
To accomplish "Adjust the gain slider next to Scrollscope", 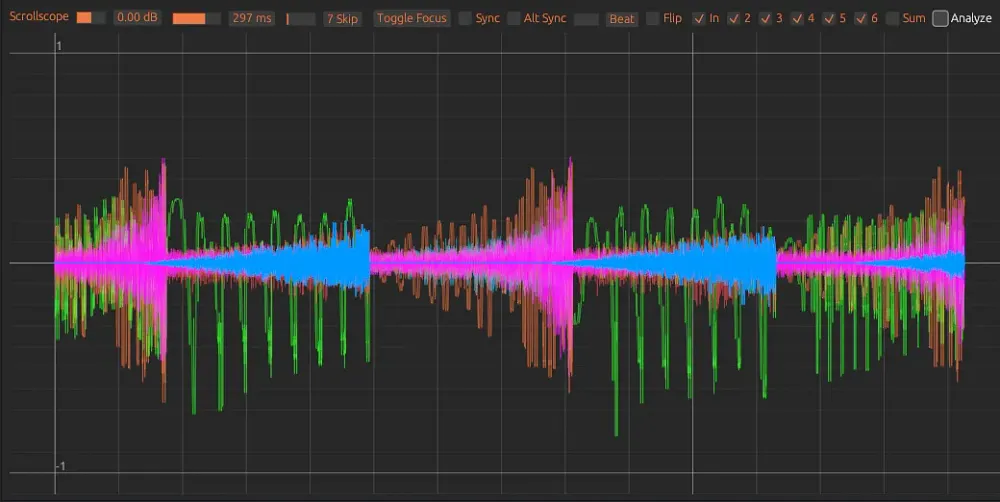I will [x=91, y=19].
